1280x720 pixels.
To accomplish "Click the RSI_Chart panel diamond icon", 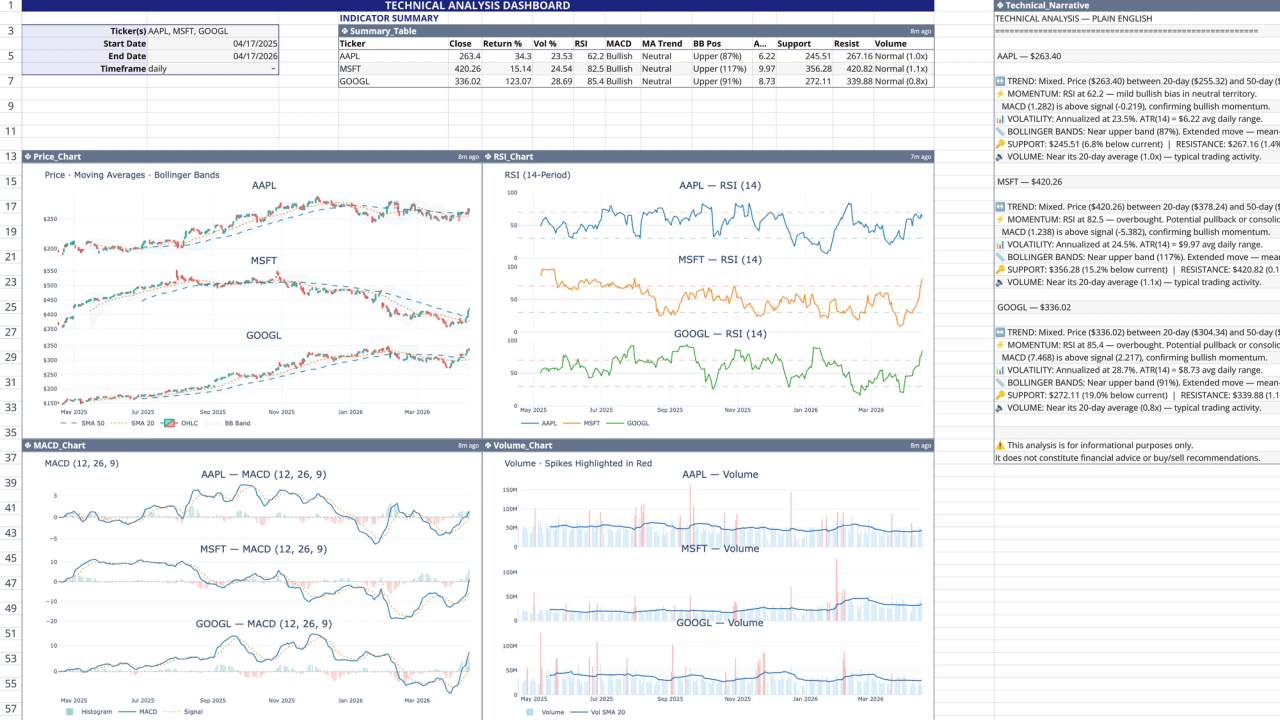I will point(488,157).
